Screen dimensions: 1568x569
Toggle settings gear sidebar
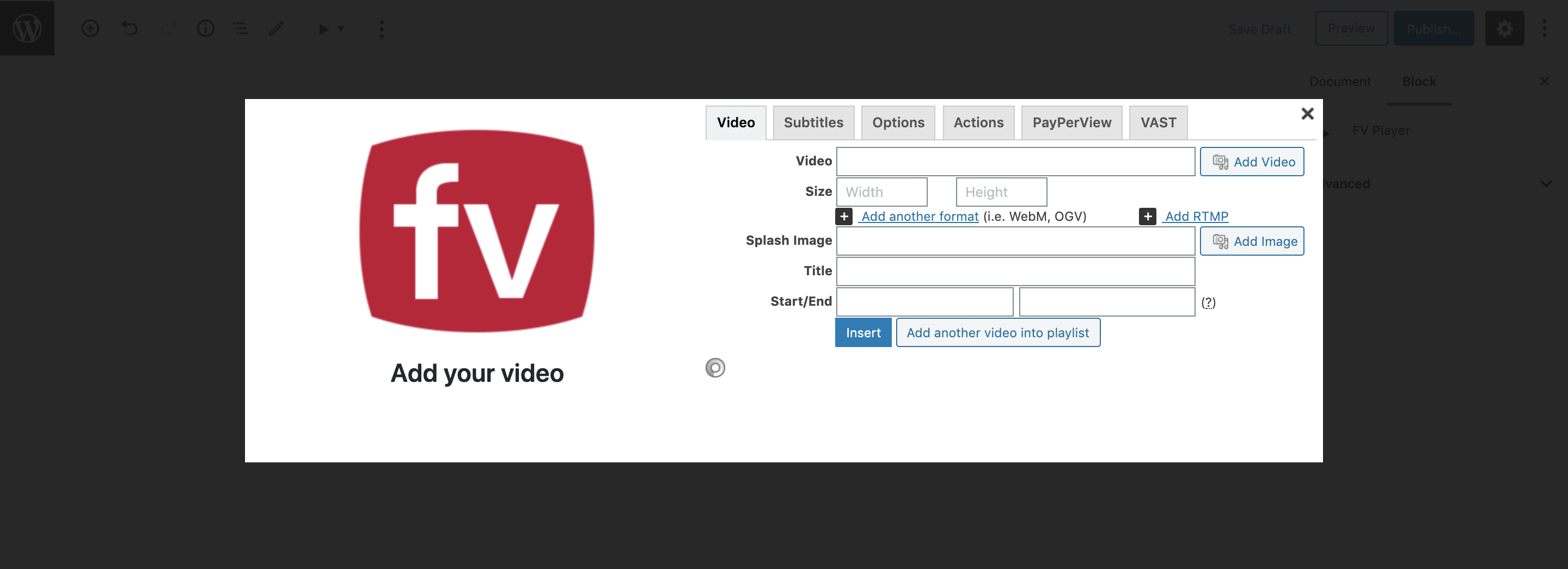[1504, 29]
